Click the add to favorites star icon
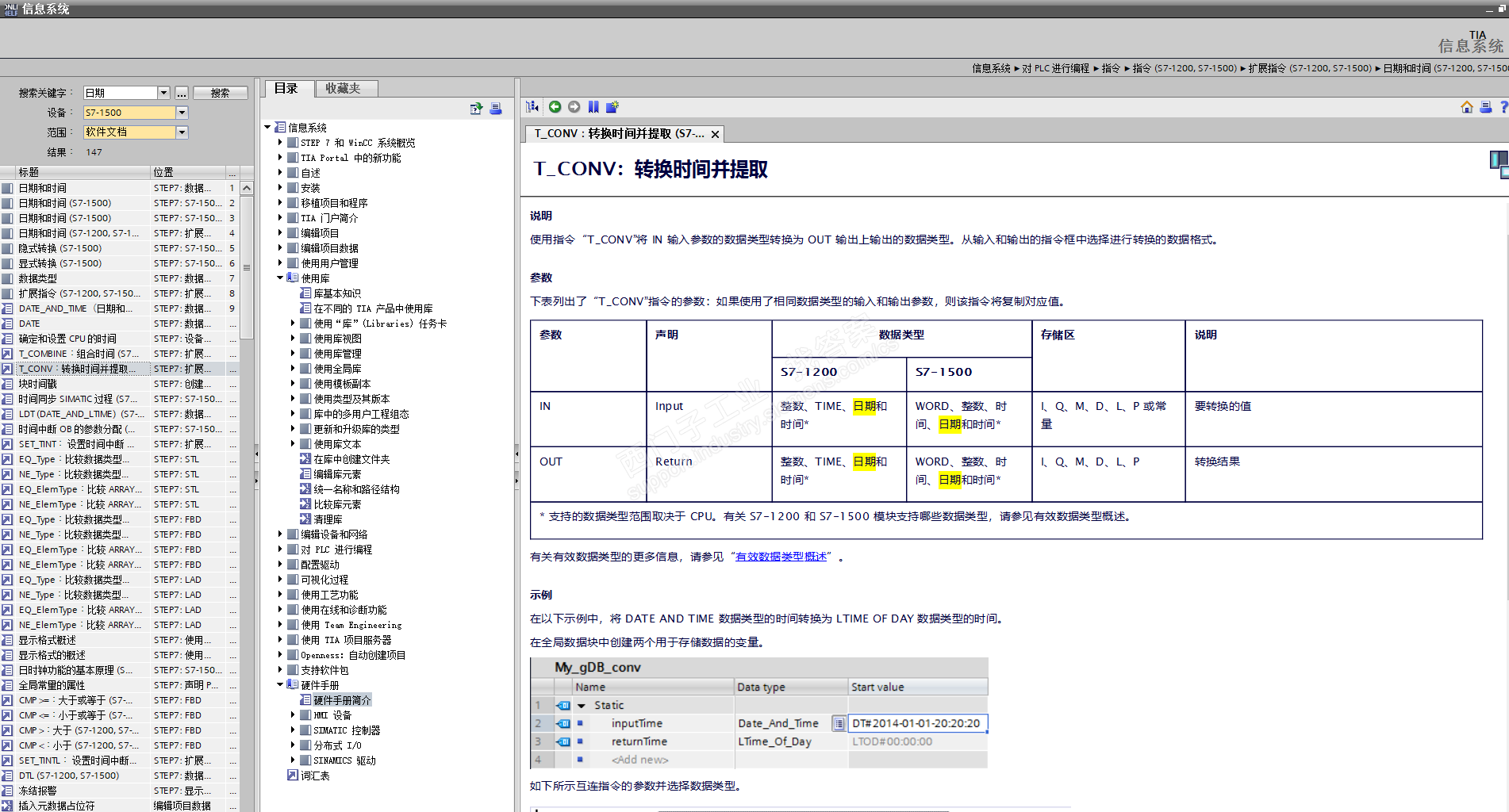 [612, 107]
